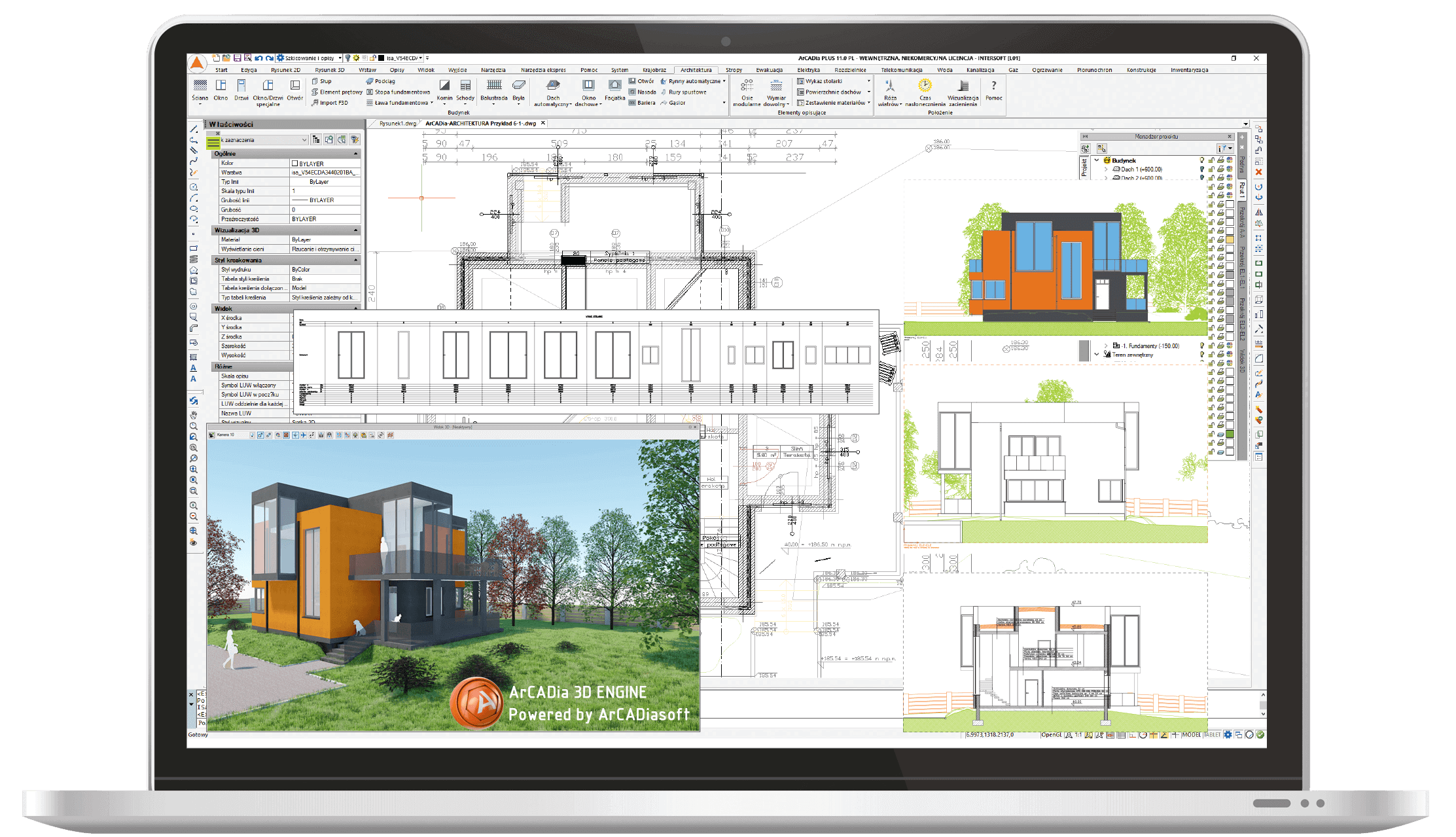Open the Wykaz stolarki dropdown arrow
1456x837 pixels.
click(869, 81)
